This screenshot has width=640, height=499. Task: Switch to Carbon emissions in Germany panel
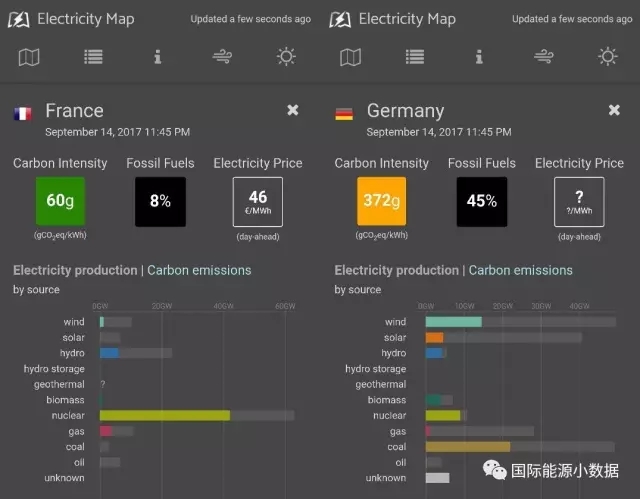click(521, 270)
